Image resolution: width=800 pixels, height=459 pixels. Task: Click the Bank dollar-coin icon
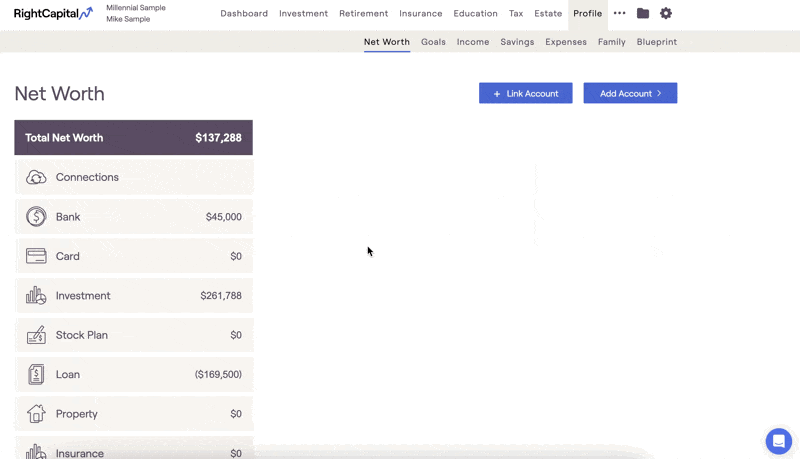coord(36,217)
